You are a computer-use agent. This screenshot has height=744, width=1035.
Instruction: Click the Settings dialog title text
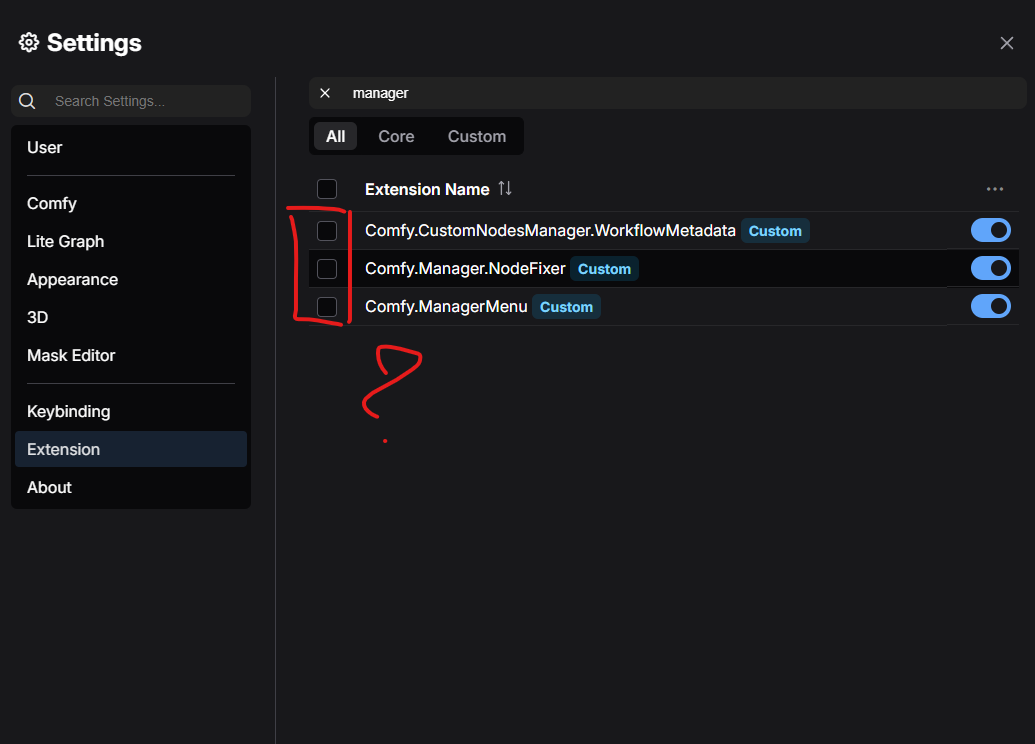coord(94,43)
